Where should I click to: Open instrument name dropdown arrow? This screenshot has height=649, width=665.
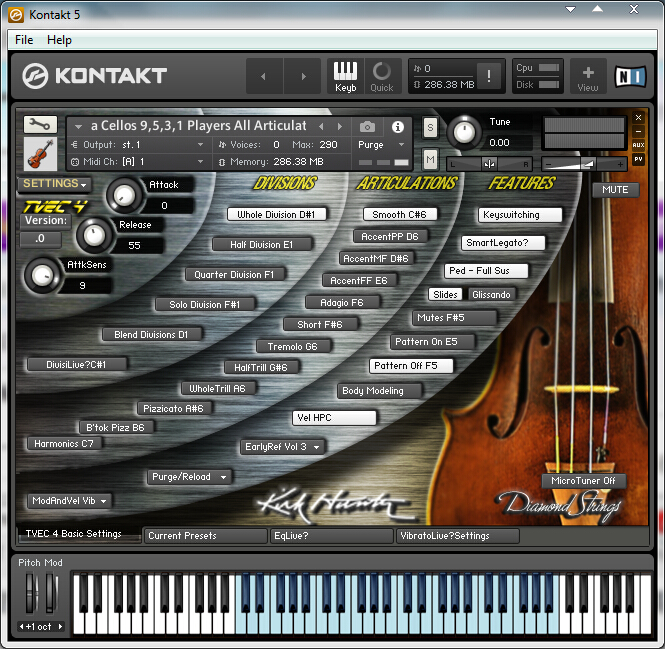(x=78, y=126)
